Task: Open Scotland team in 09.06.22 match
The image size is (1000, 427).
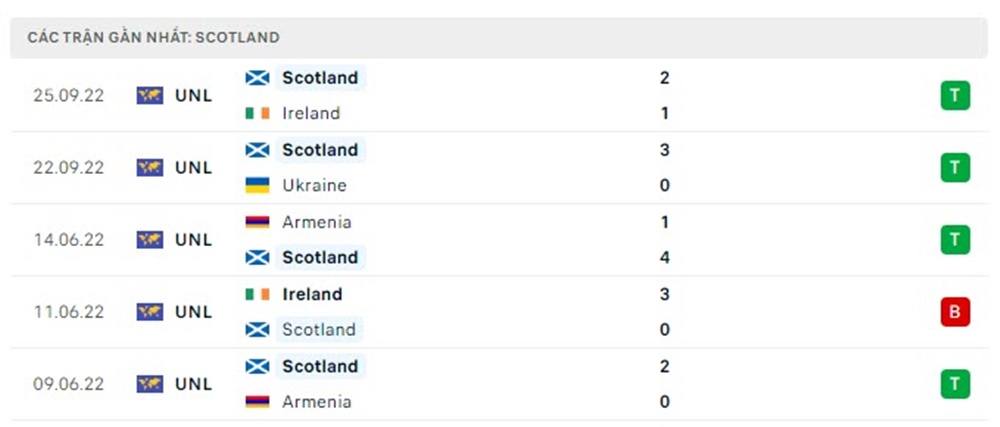Action: click(319, 366)
